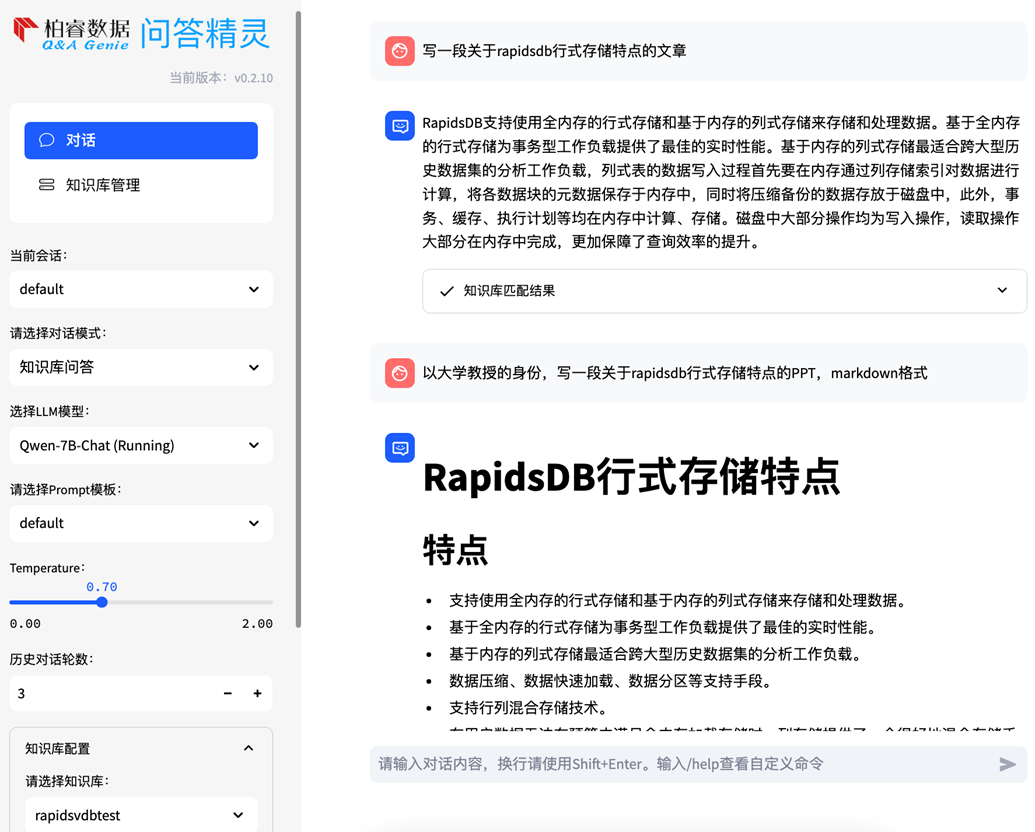Click the chat bubble icon in 对话
1035x832 pixels.
point(46,140)
